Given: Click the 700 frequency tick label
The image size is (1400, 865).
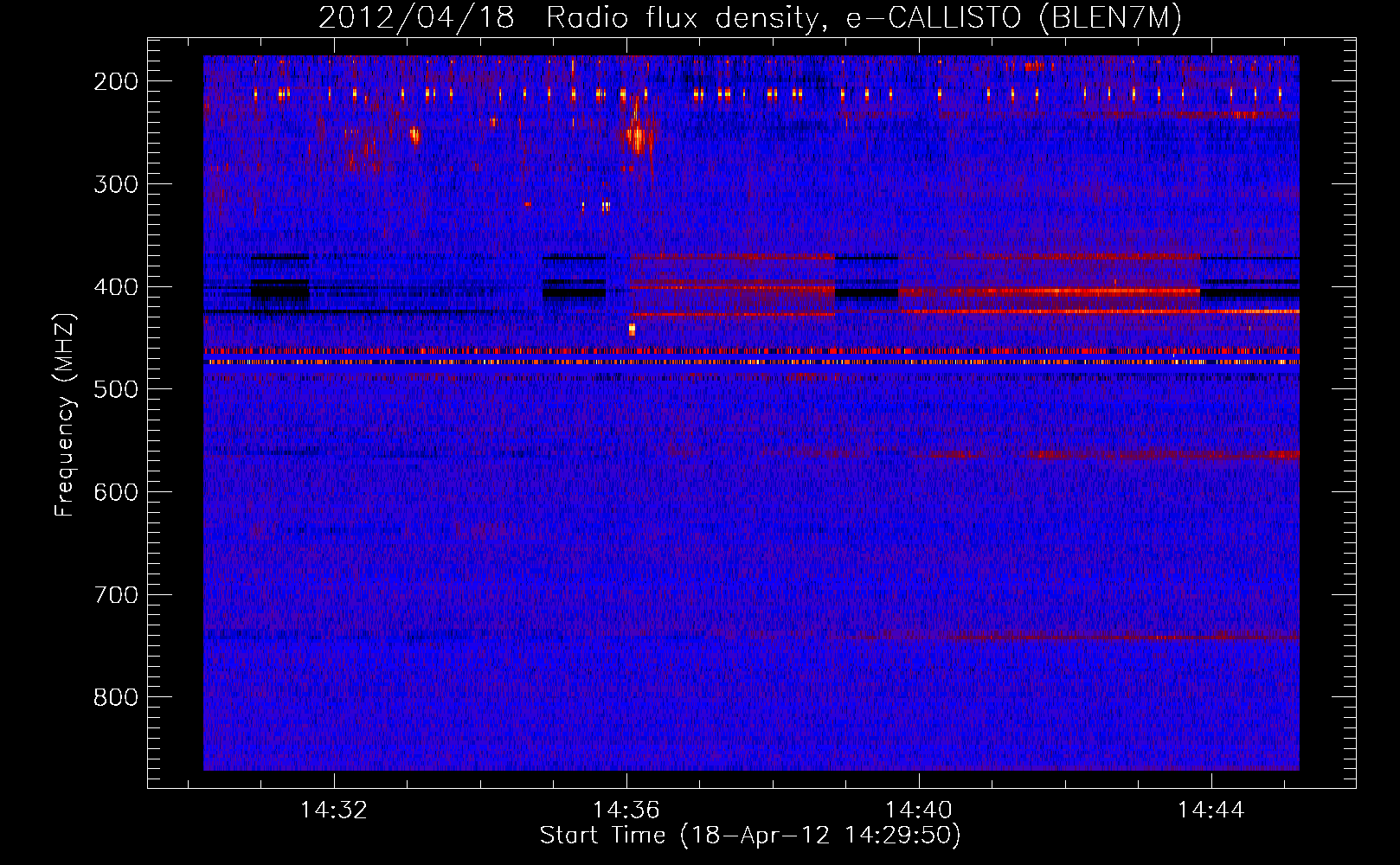Looking at the screenshot, I should tap(115, 595).
